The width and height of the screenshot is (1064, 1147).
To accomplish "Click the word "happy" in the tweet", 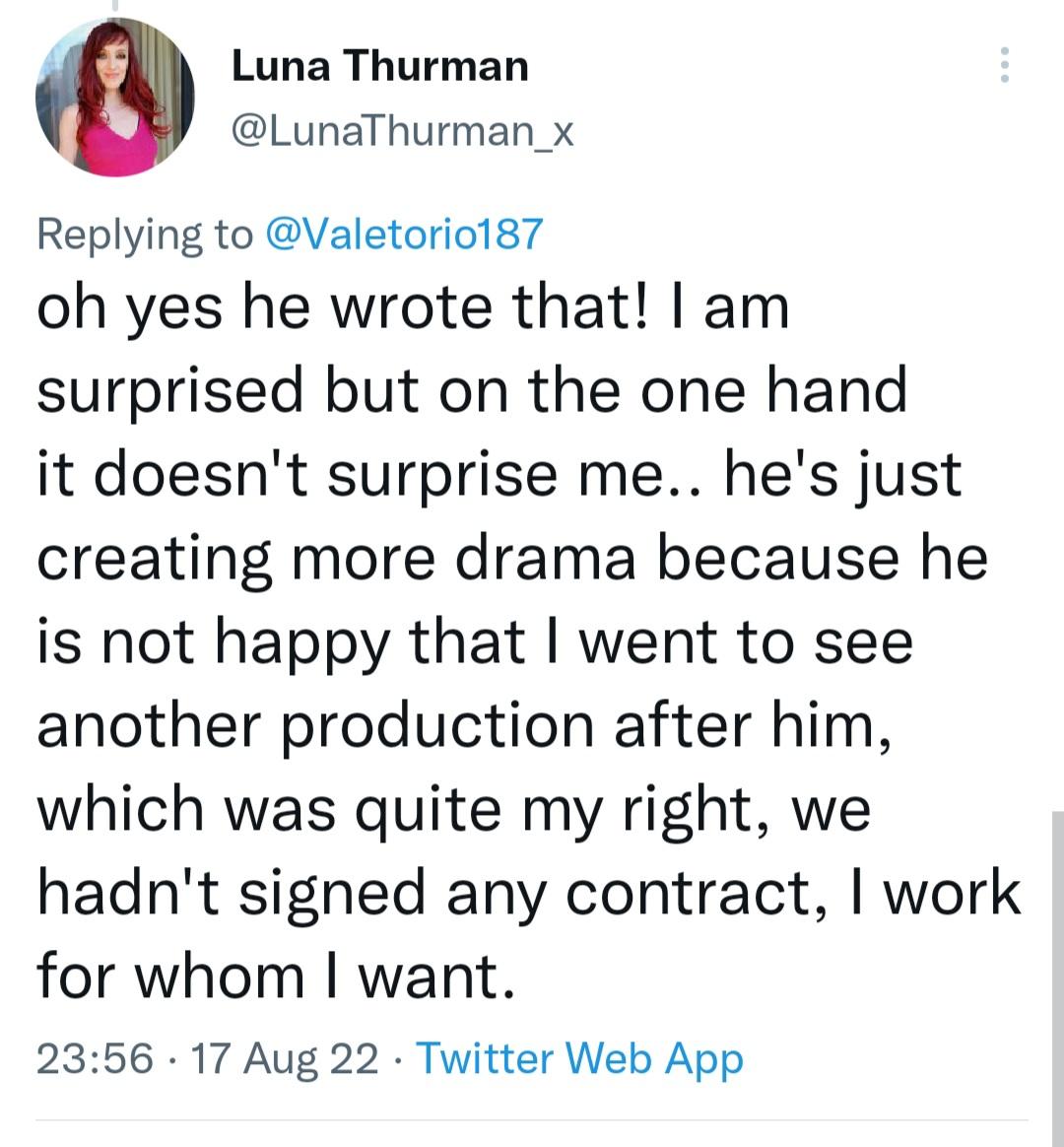I will pos(301,643).
